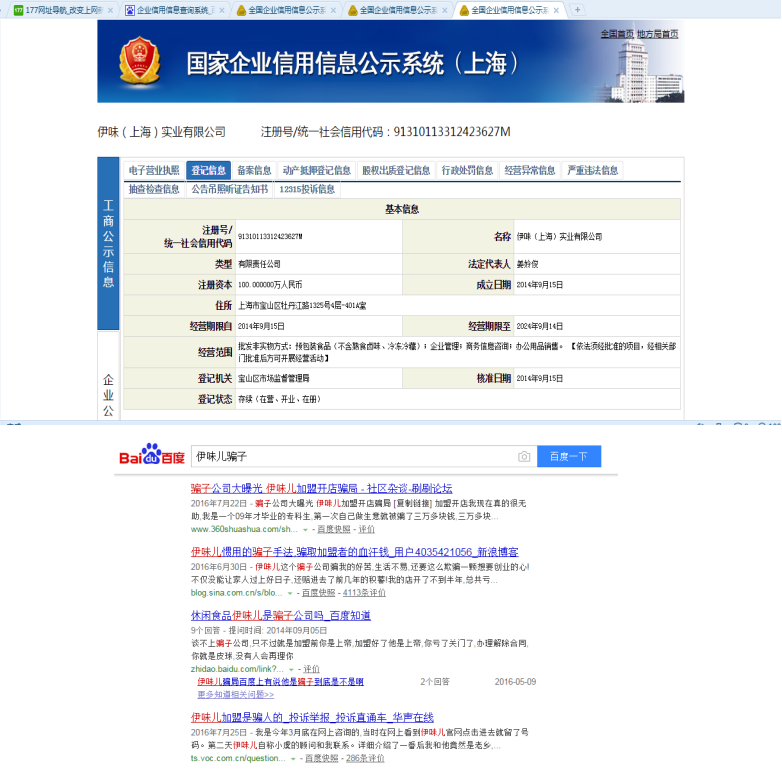Open new browser tab with plus button
This screenshot has width=782, height=784.
578,10
